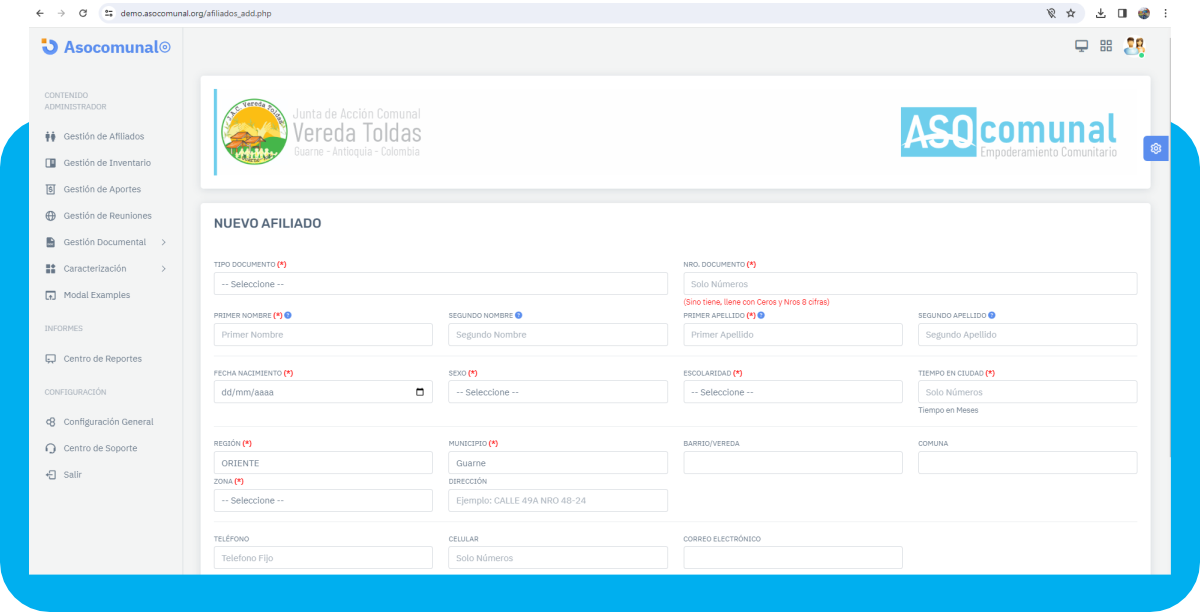Open the blue settings gear tab
This screenshot has width=1200, height=612.
click(x=1155, y=148)
